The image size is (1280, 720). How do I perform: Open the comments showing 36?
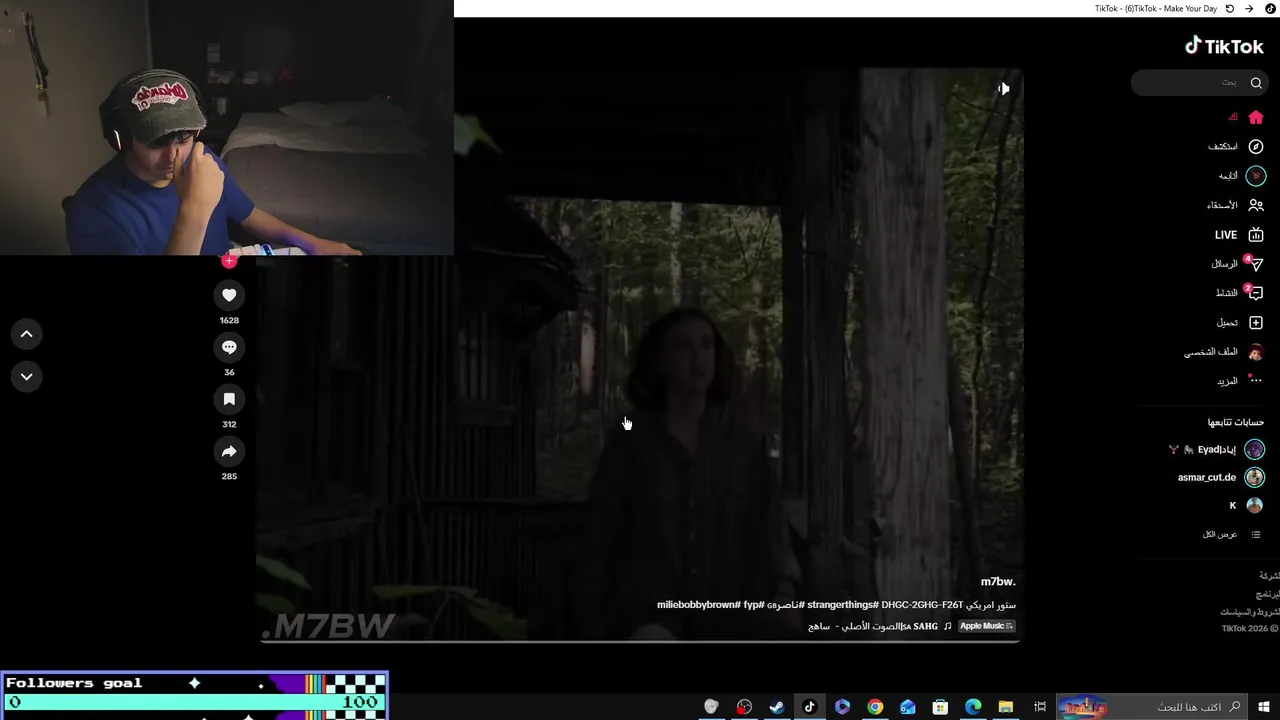coord(229,347)
